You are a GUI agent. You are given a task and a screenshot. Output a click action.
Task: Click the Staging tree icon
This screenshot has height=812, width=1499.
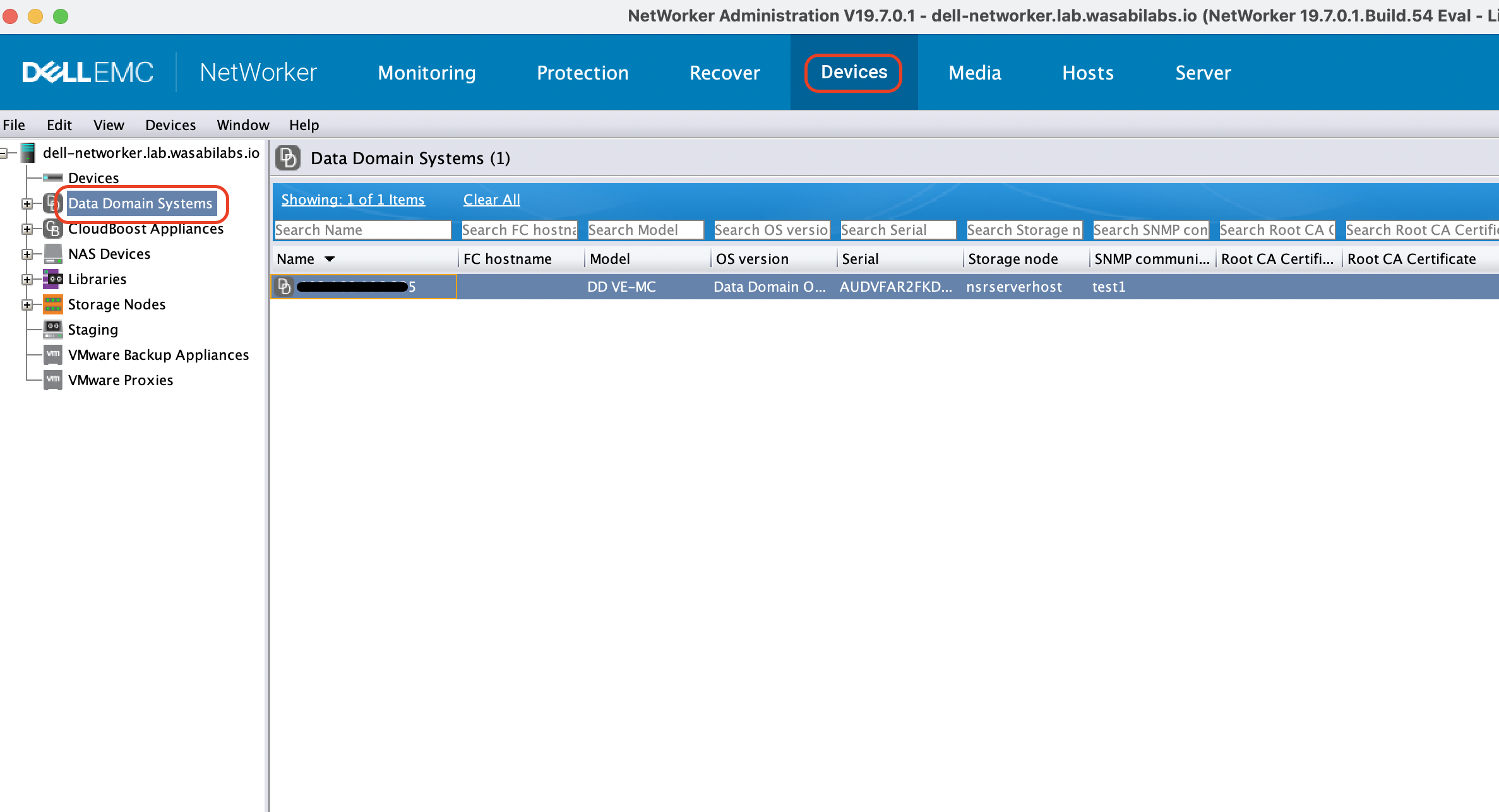pyautogui.click(x=53, y=330)
